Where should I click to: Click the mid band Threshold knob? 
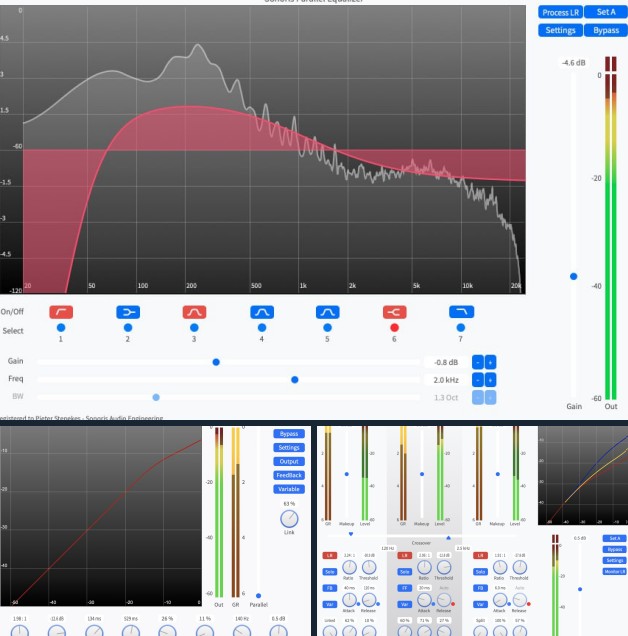[444, 567]
